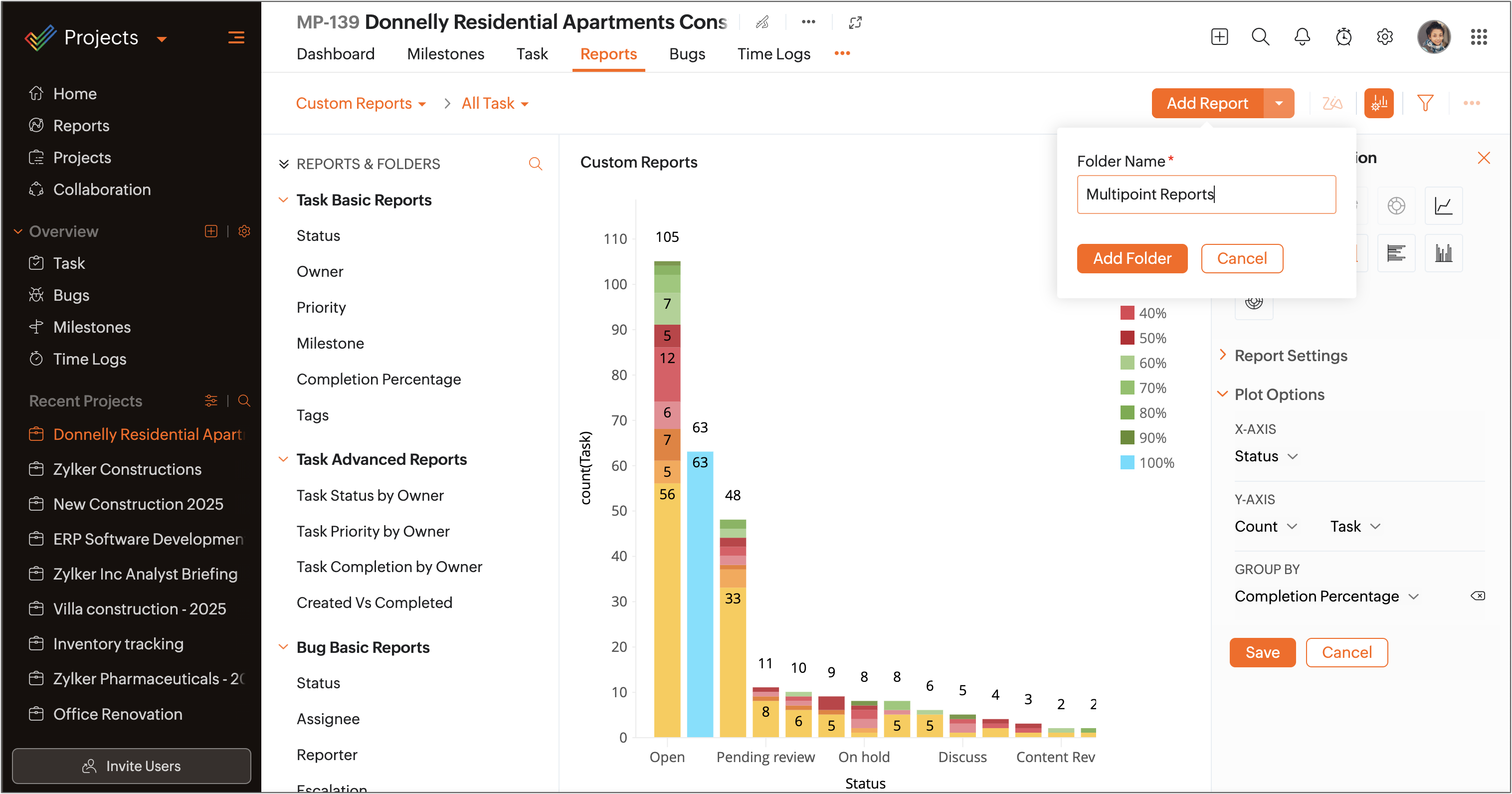This screenshot has height=794, width=1512.
Task: Click the chart customization icon in toolbar
Action: (x=1378, y=103)
